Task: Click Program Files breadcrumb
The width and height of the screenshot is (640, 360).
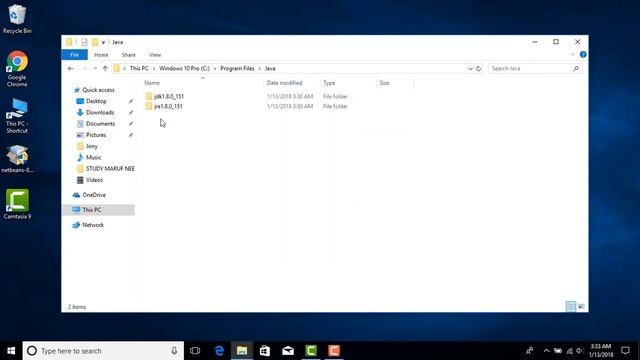Action: pos(237,69)
